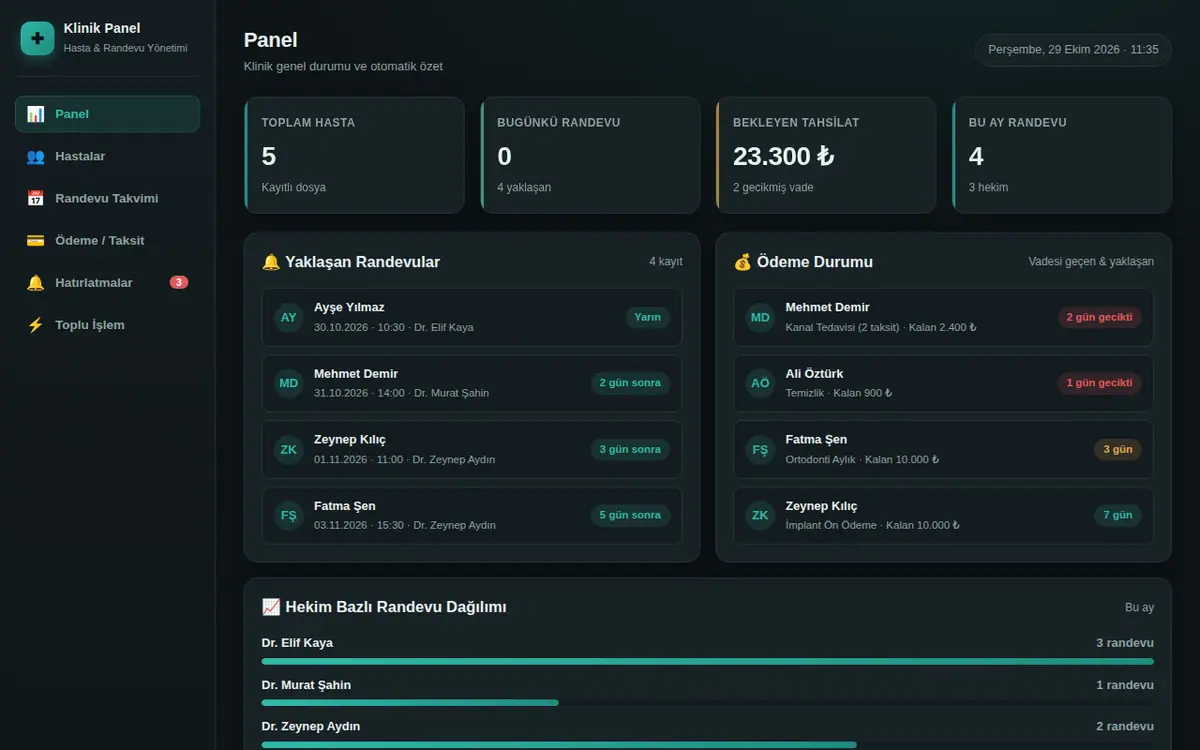
Task: Open the Hastalar menu item
Action: [107, 156]
